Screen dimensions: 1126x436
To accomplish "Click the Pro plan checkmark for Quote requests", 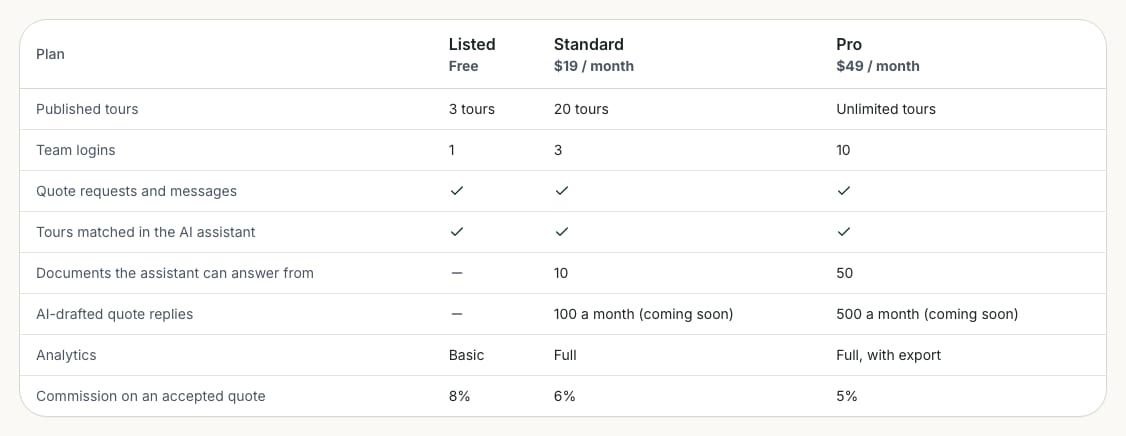I will [844, 191].
